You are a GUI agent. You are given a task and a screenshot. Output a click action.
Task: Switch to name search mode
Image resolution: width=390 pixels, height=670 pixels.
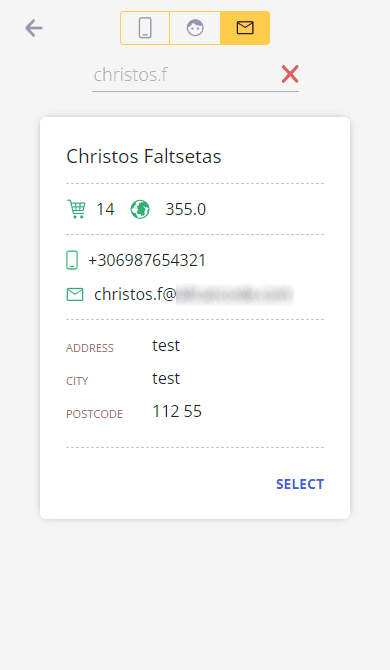(195, 28)
